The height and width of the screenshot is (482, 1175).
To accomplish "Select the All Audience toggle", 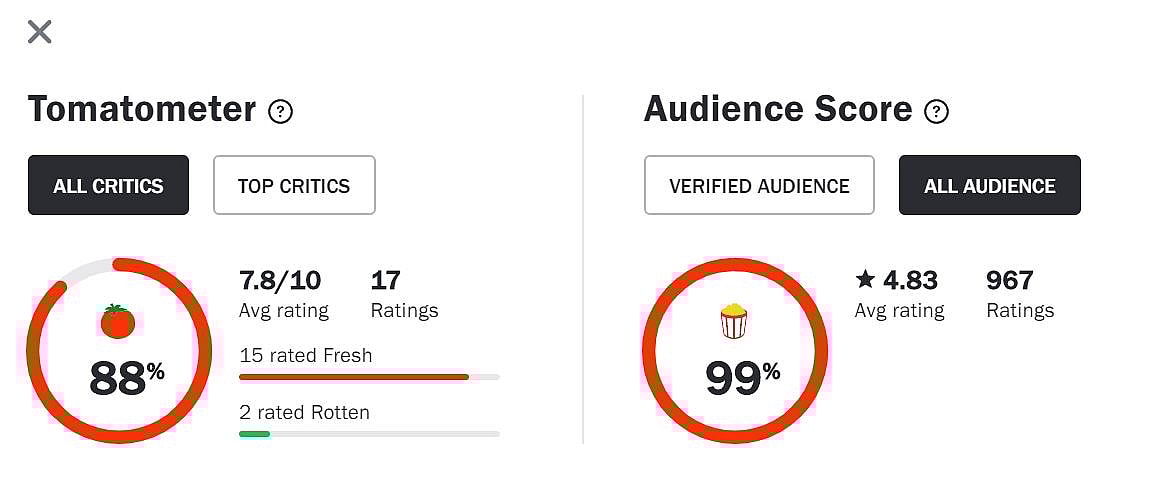I will tap(989, 185).
